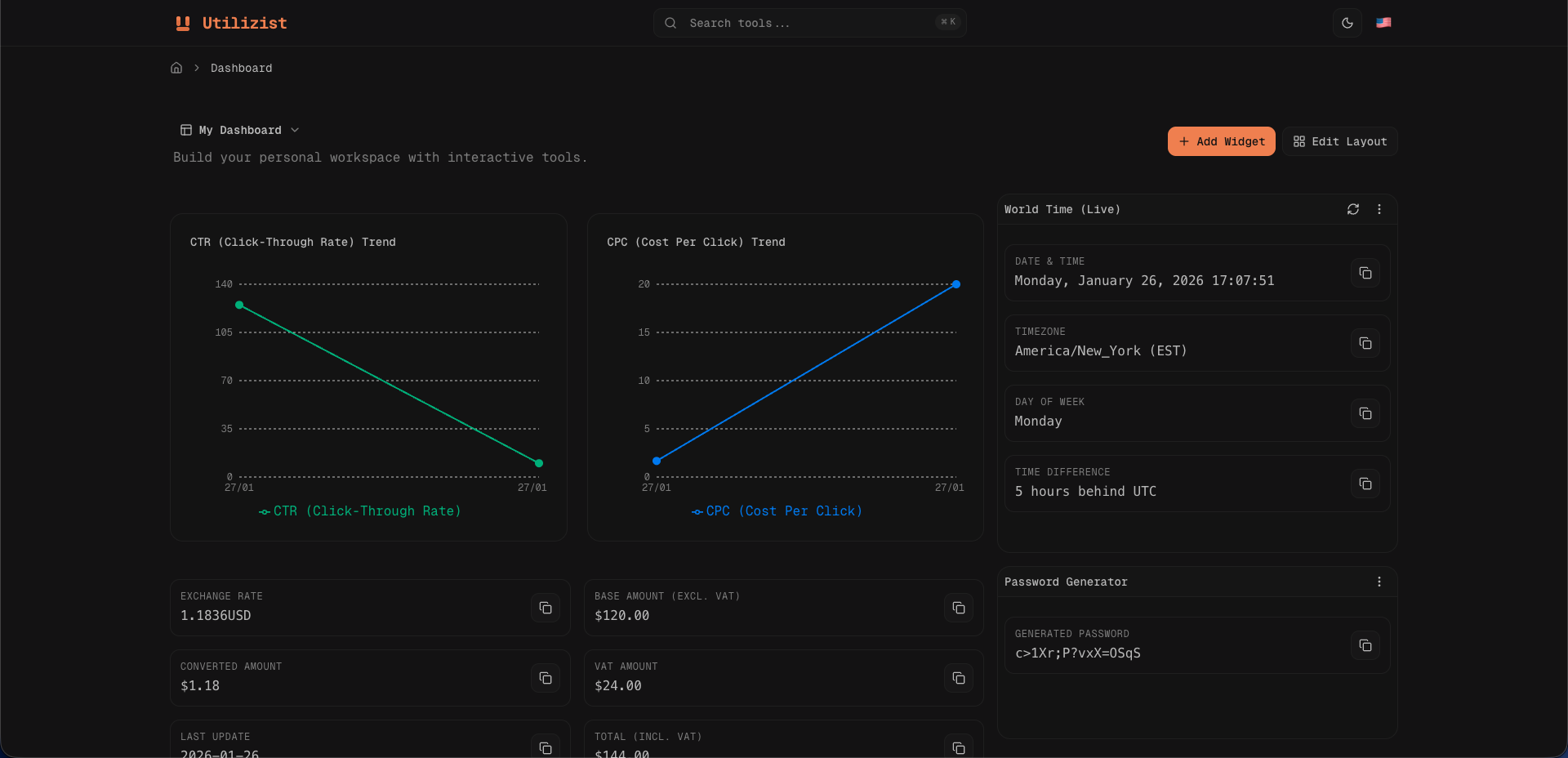Open the language flag menu
This screenshot has width=1568, height=758.
[x=1383, y=23]
